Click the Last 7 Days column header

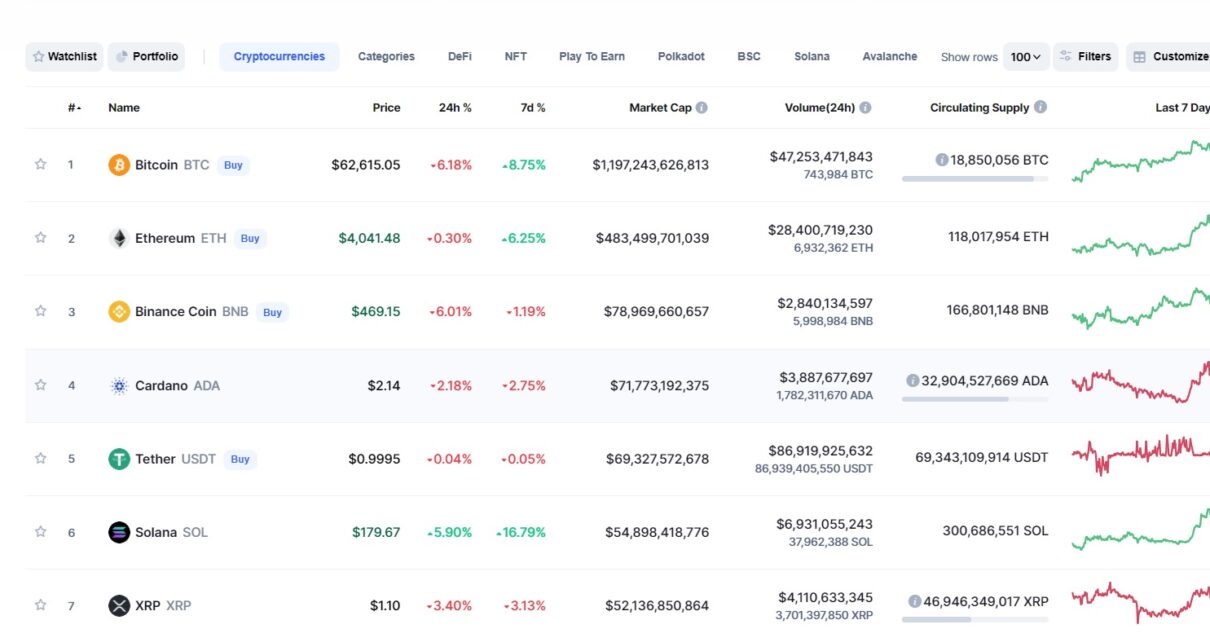click(x=1182, y=108)
